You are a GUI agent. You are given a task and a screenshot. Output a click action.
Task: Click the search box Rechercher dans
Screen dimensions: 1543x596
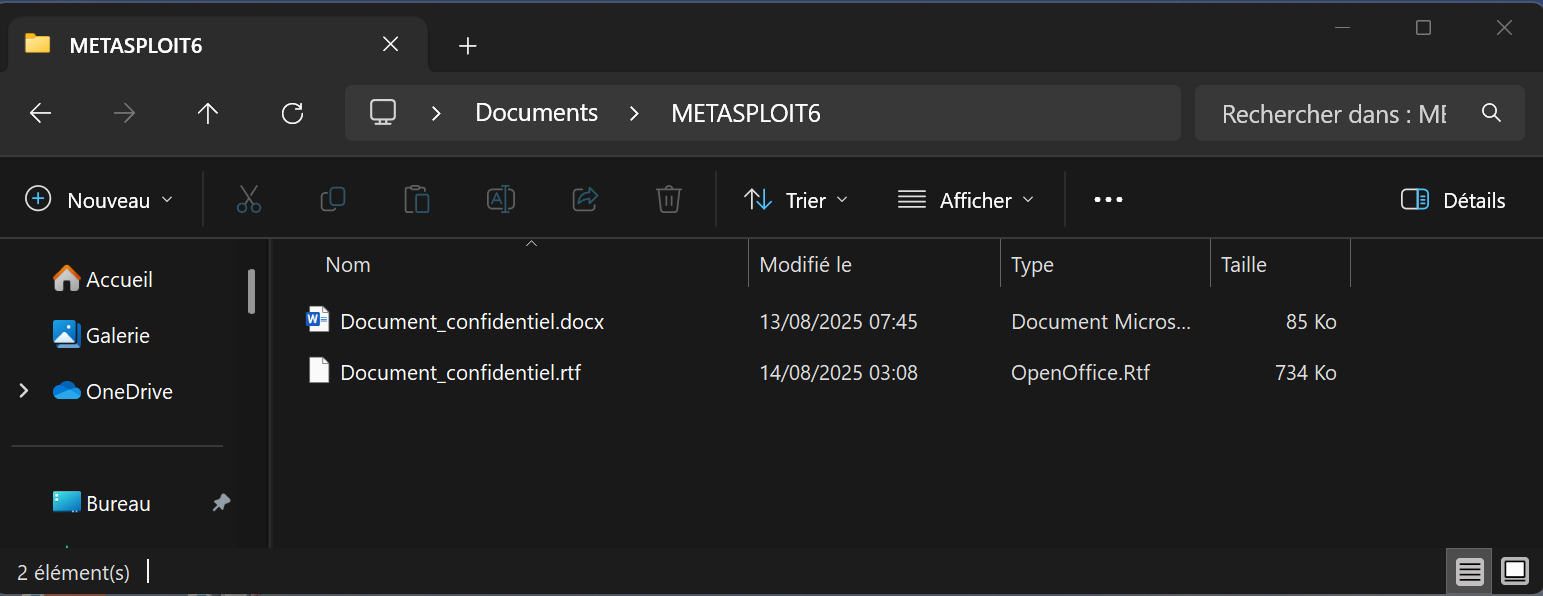click(1334, 114)
